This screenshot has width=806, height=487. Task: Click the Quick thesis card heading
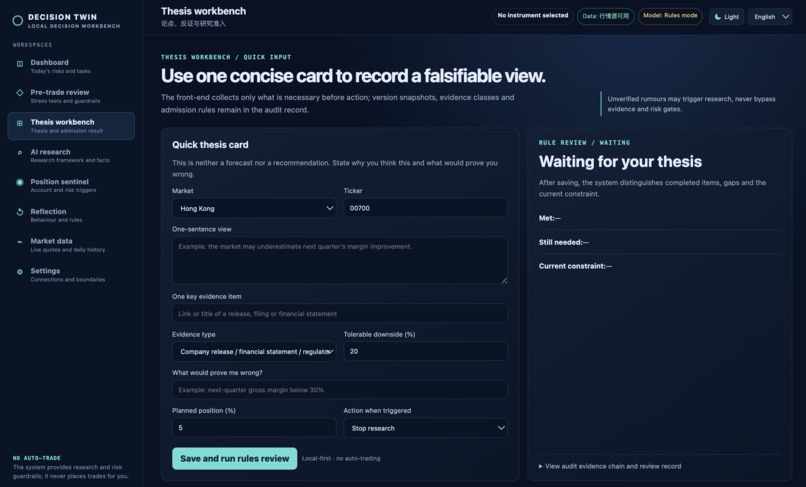(210, 145)
